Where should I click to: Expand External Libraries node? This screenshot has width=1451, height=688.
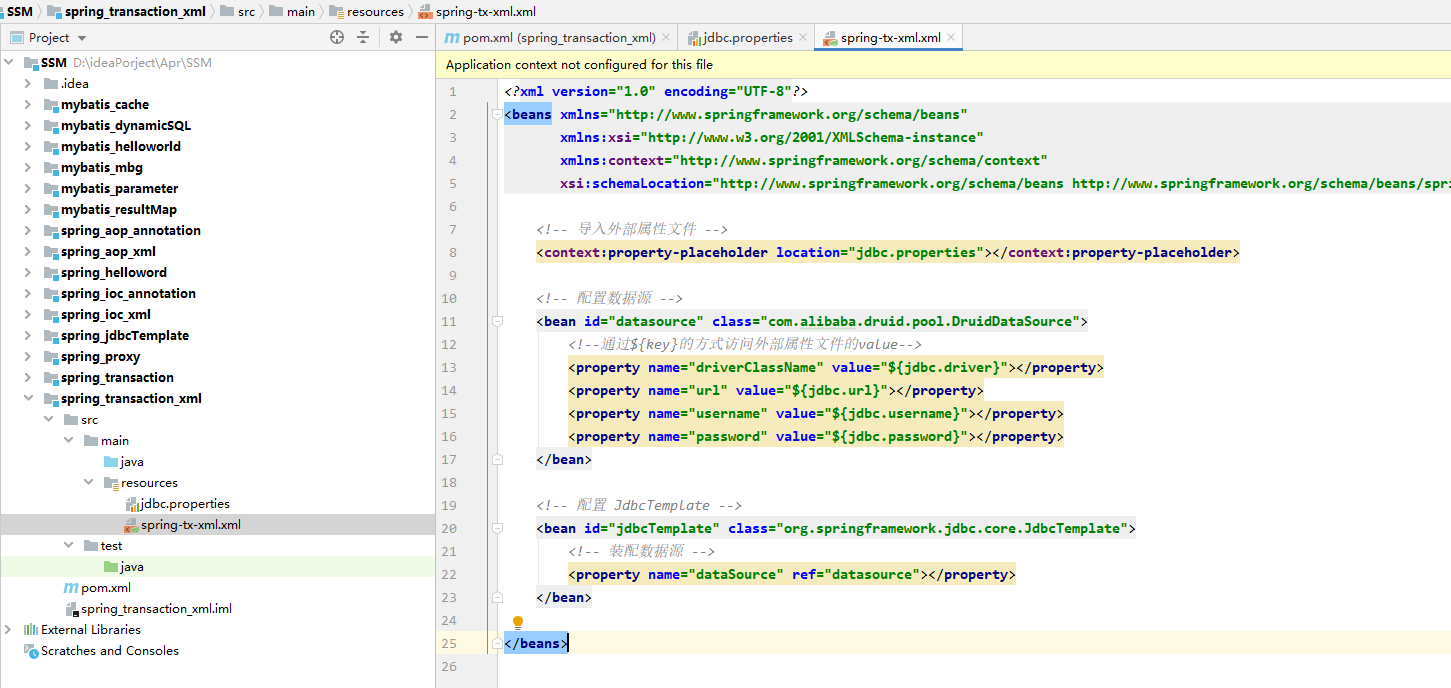point(10,630)
